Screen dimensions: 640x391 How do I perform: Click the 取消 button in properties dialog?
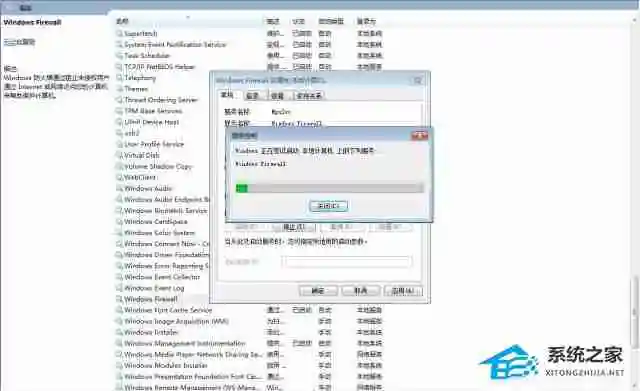click(361, 291)
